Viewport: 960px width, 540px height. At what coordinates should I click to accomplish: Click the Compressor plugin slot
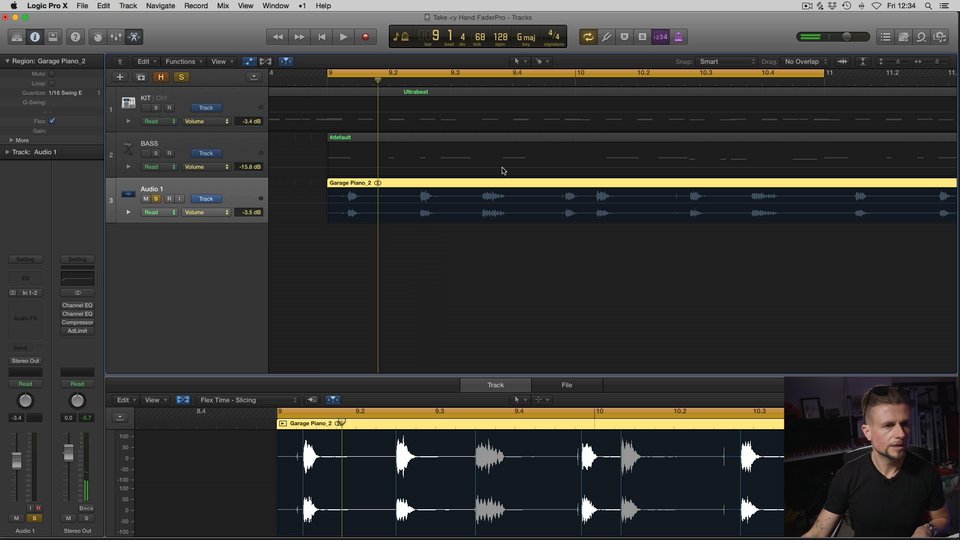(x=77, y=322)
